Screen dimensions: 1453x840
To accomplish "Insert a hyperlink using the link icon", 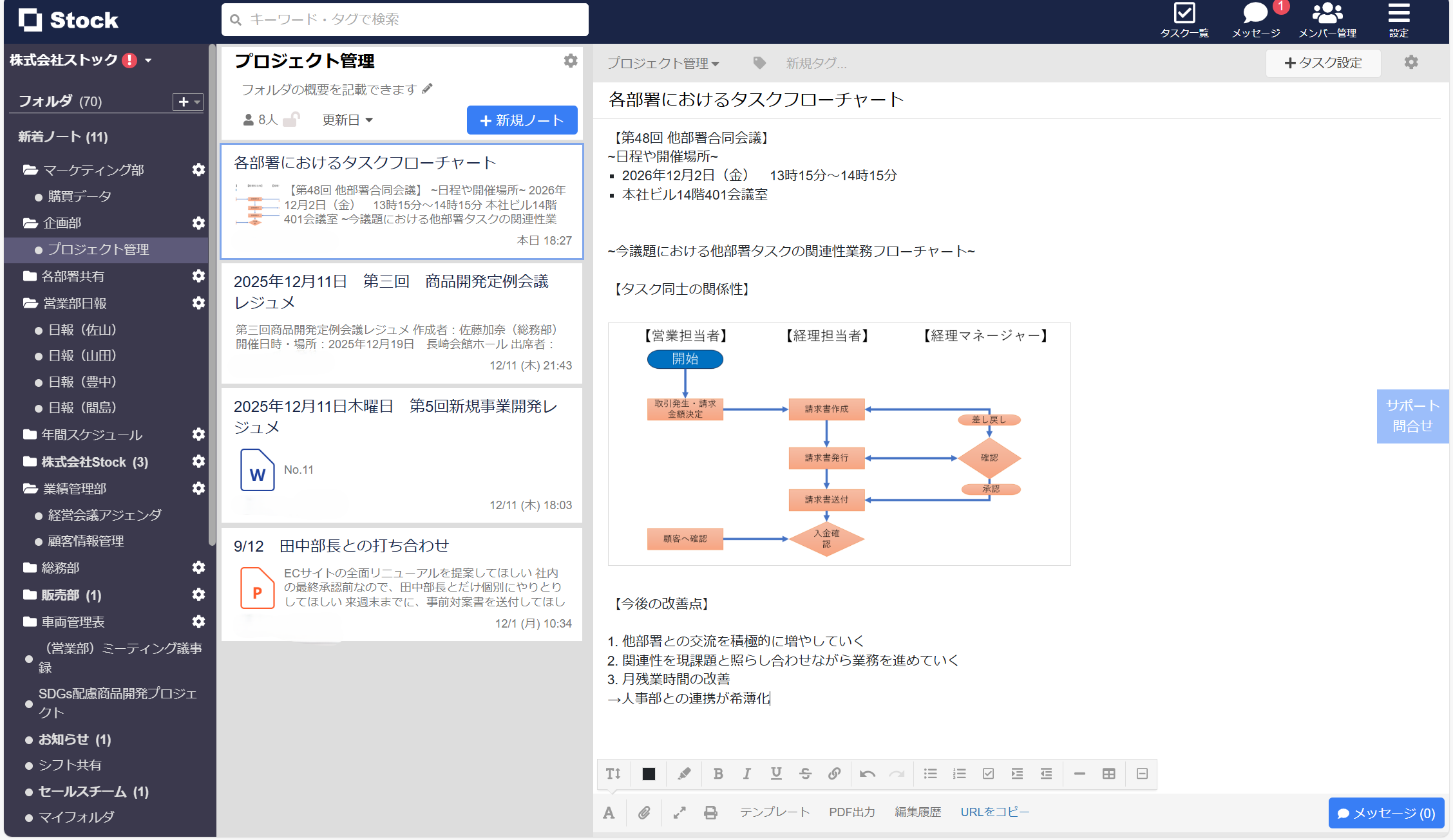I will tap(835, 774).
